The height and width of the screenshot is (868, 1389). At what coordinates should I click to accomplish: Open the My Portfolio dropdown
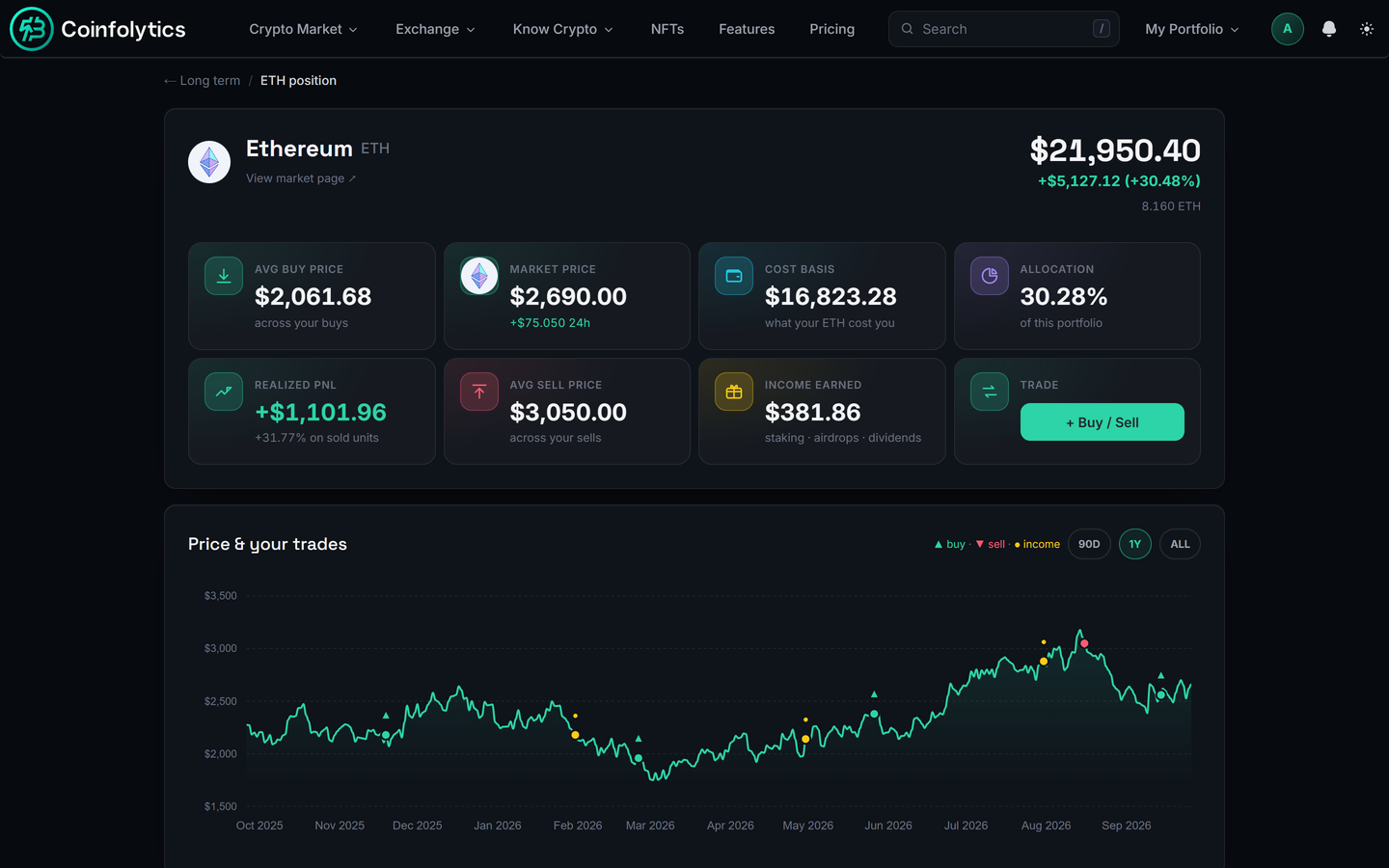(x=1191, y=29)
